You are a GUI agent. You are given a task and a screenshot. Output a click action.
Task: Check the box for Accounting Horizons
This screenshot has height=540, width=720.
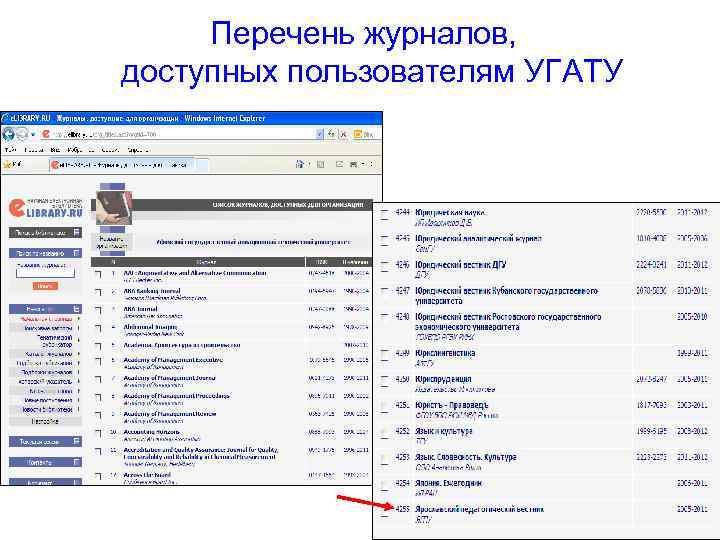pyautogui.click(x=98, y=433)
